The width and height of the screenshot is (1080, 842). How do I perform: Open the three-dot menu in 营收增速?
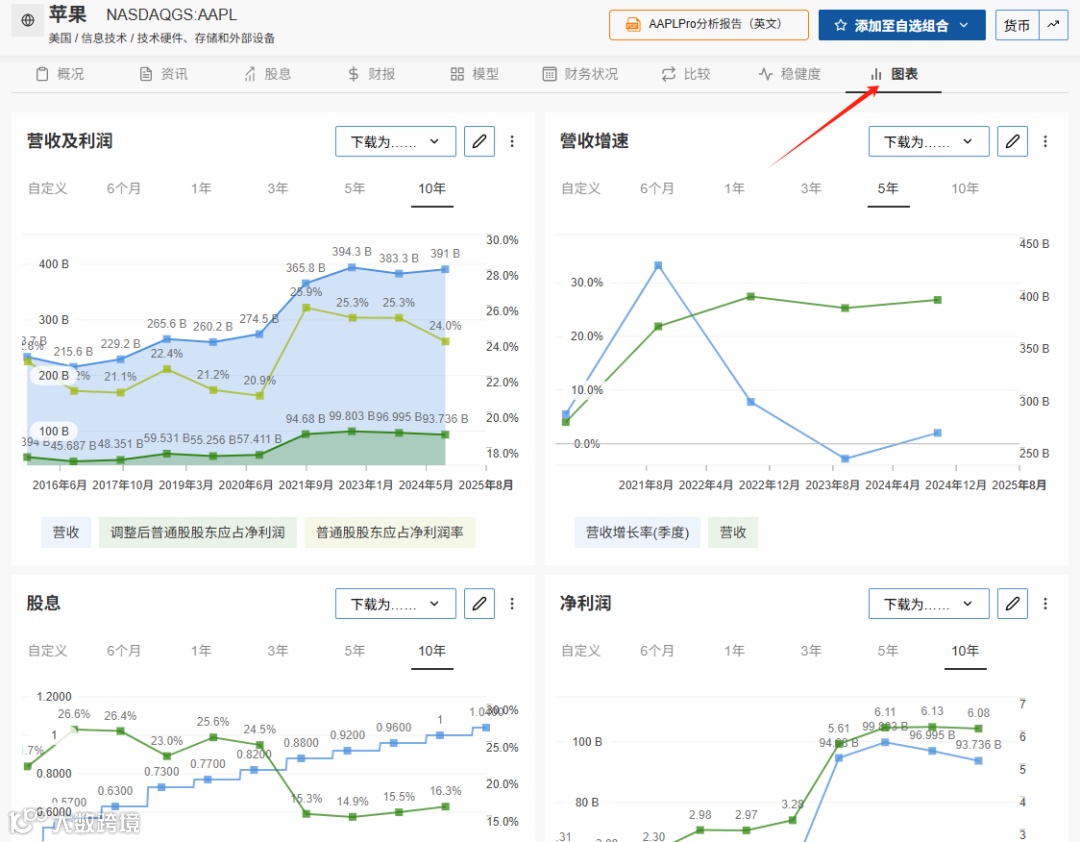click(1045, 141)
